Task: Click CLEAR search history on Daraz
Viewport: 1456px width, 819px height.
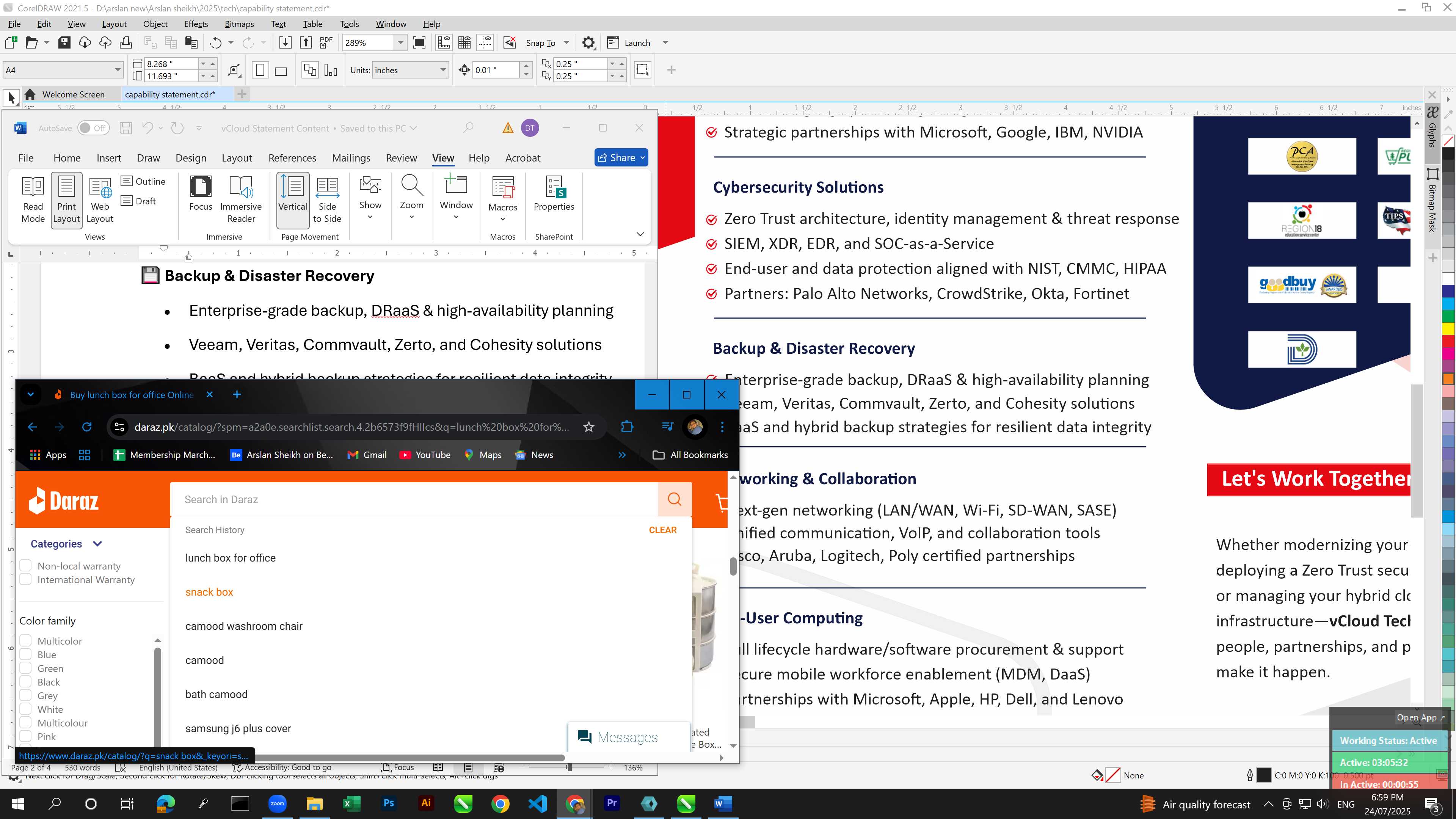Action: pos(662,530)
